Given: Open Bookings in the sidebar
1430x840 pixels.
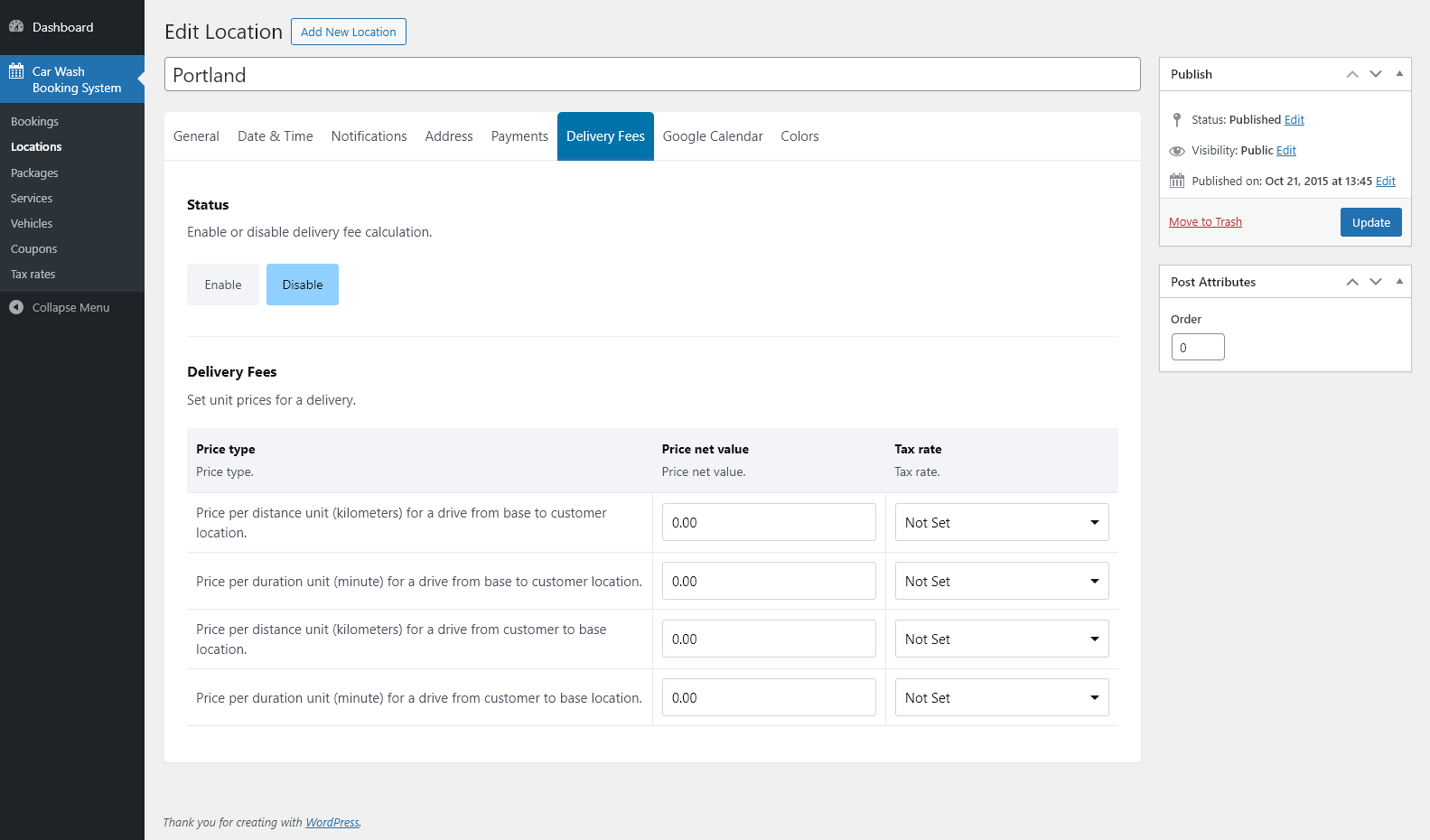Looking at the screenshot, I should [34, 122].
